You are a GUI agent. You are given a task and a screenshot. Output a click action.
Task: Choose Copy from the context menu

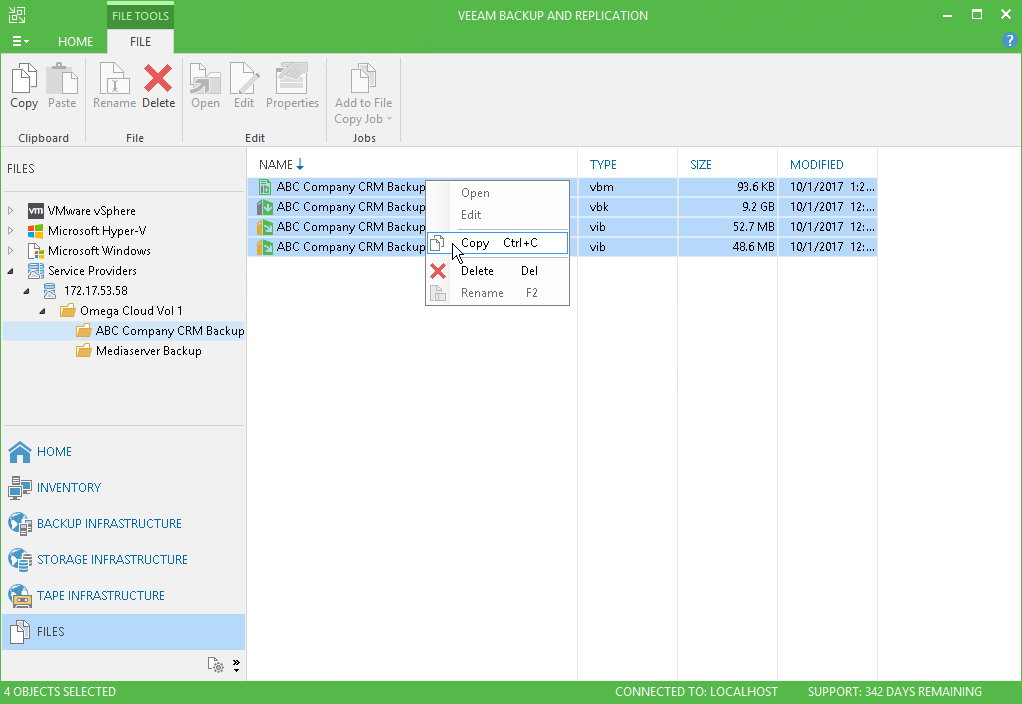pyautogui.click(x=497, y=243)
